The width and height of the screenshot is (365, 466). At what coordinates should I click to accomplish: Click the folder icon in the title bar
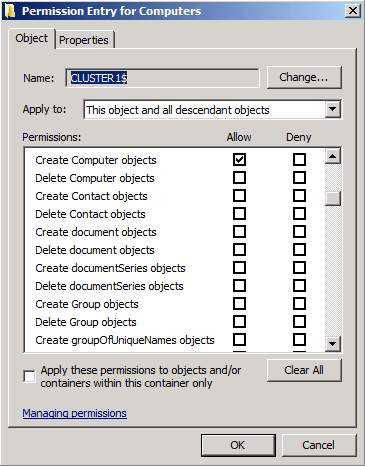pos(10,11)
